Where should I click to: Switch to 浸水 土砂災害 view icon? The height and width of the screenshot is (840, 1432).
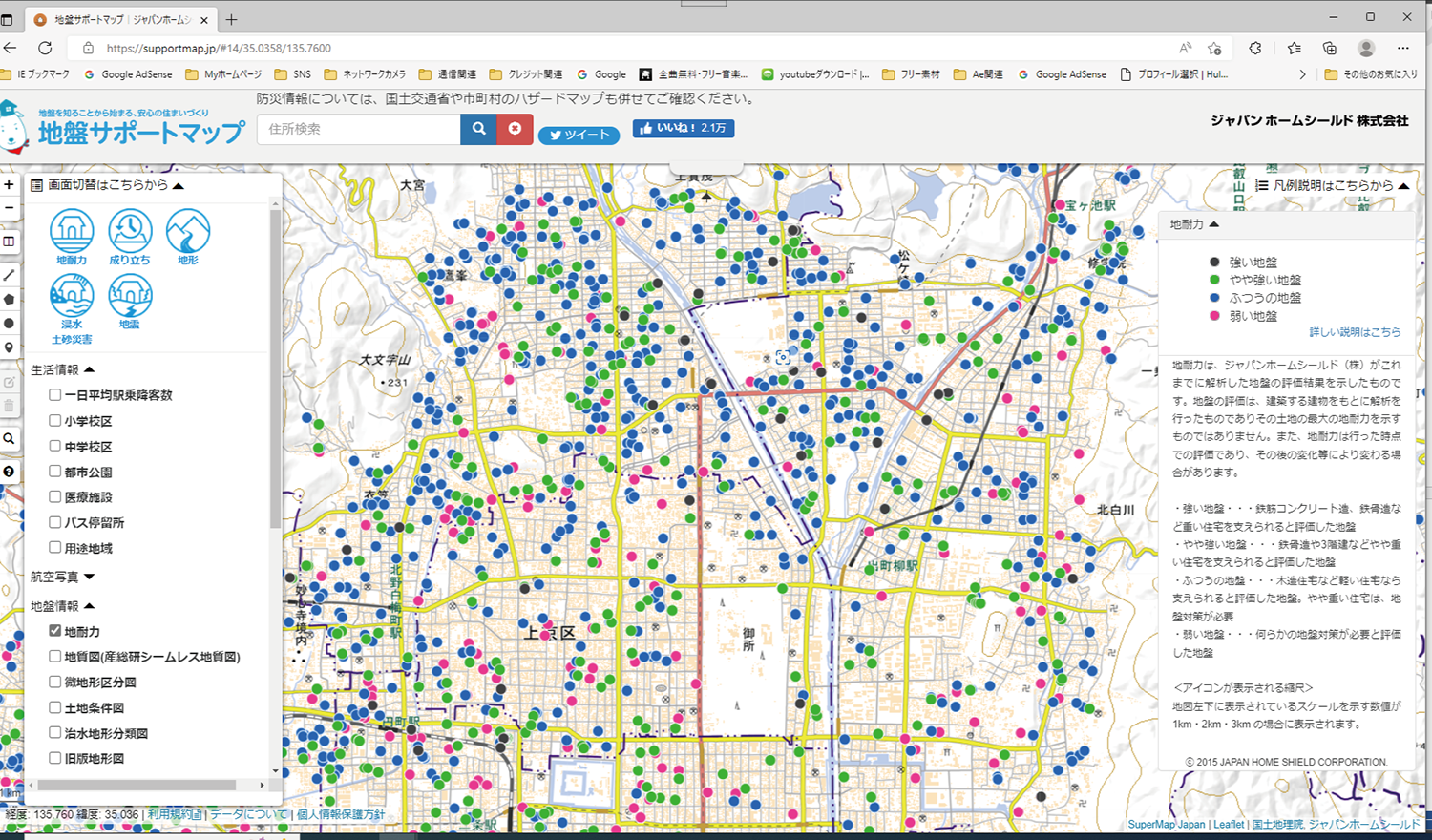pos(72,309)
